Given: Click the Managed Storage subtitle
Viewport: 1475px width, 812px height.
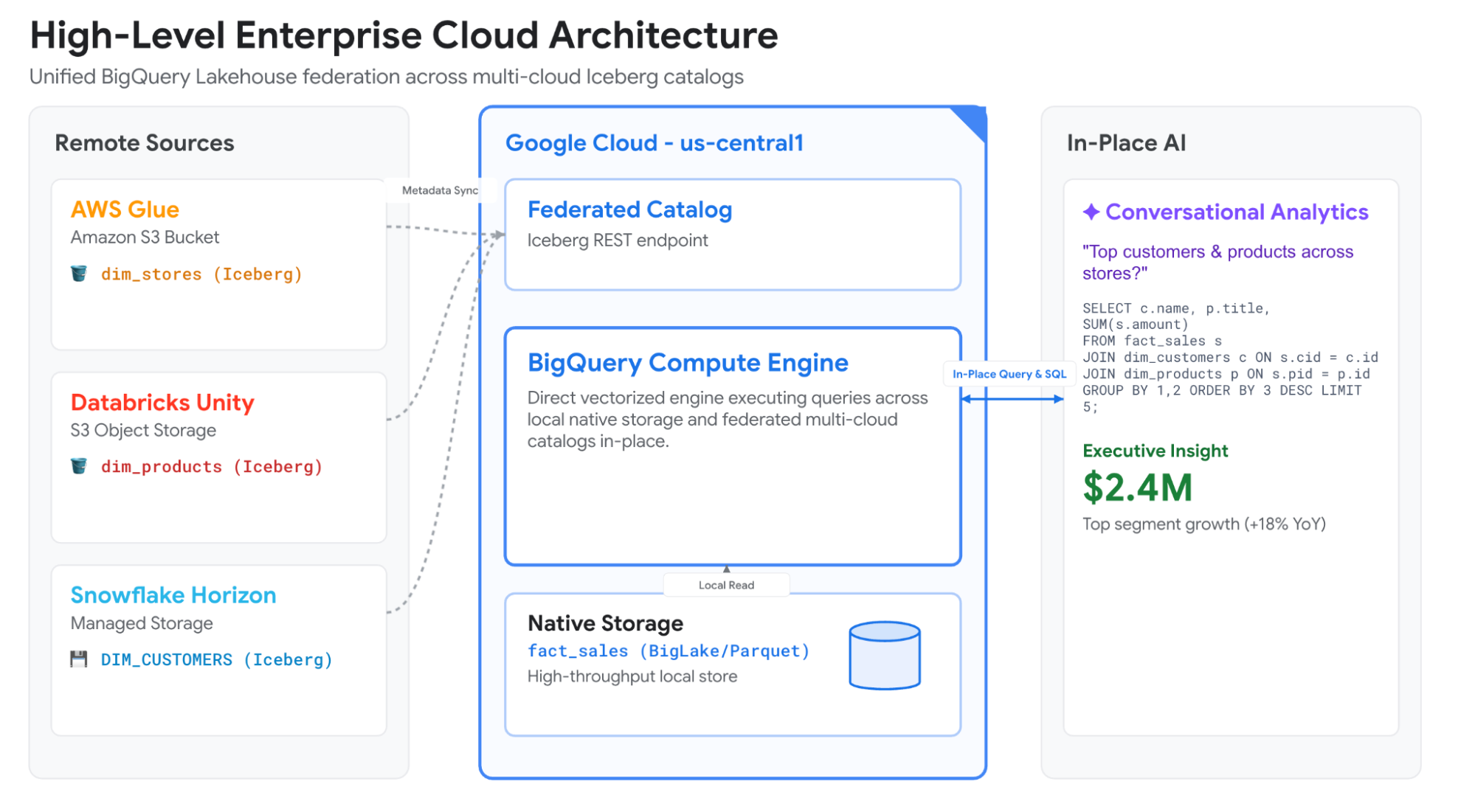Looking at the screenshot, I should pyautogui.click(x=142, y=623).
